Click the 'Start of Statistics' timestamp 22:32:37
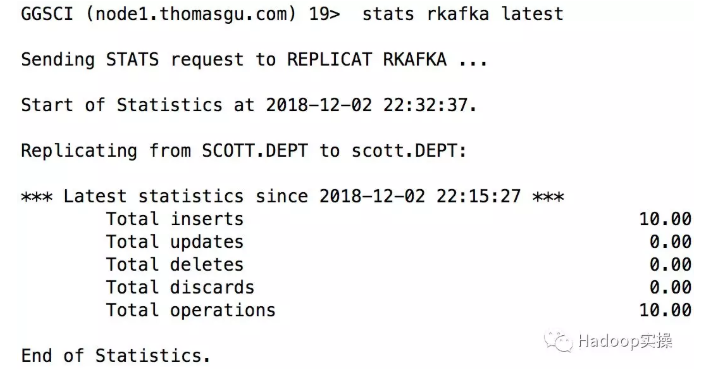 pyautogui.click(x=425, y=105)
